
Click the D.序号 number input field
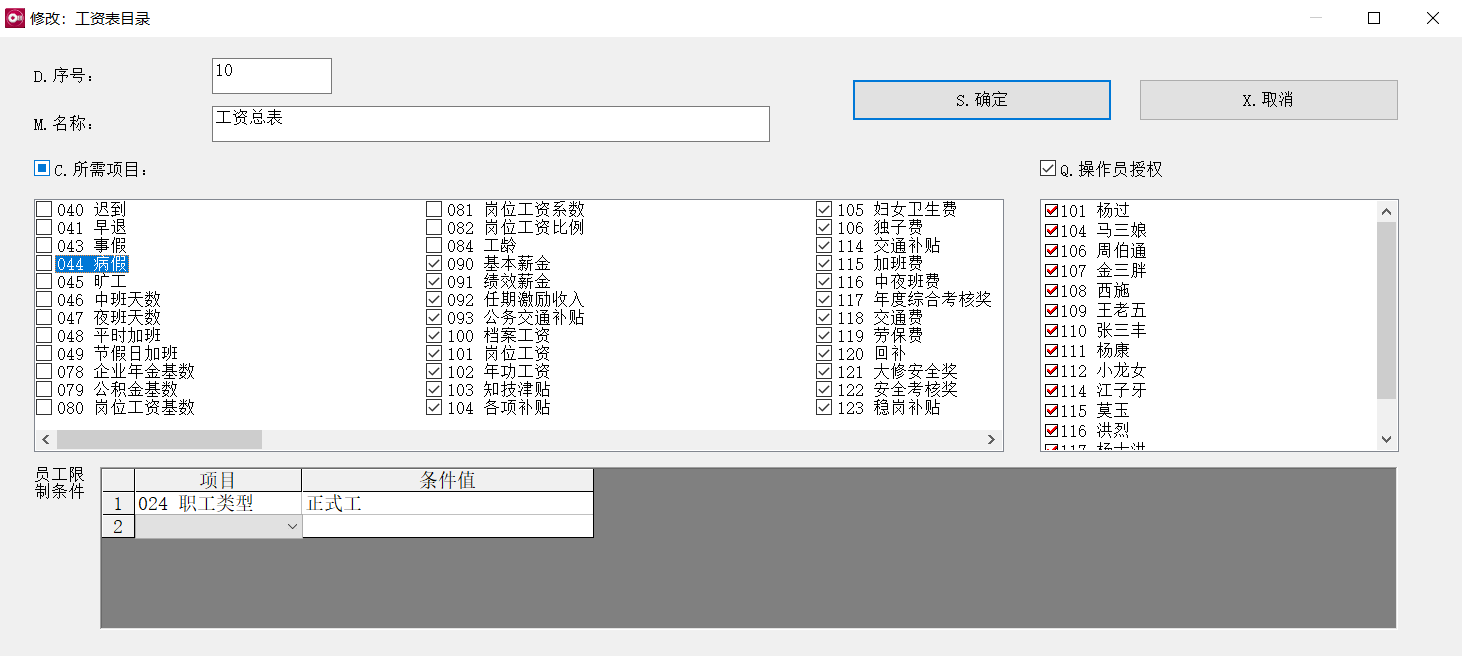(x=270, y=75)
